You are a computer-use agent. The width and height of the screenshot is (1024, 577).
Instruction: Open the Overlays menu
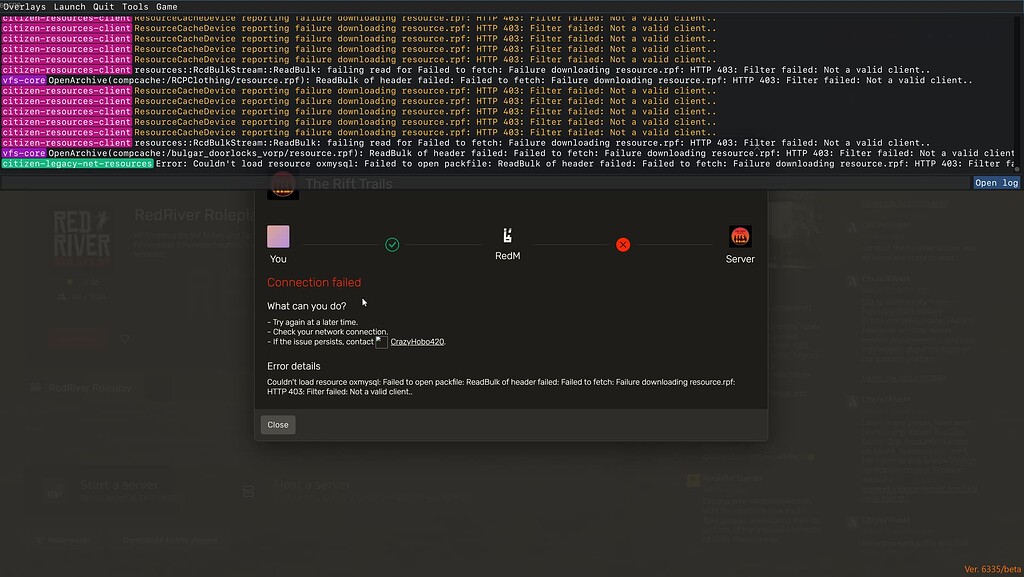[x=22, y=6]
